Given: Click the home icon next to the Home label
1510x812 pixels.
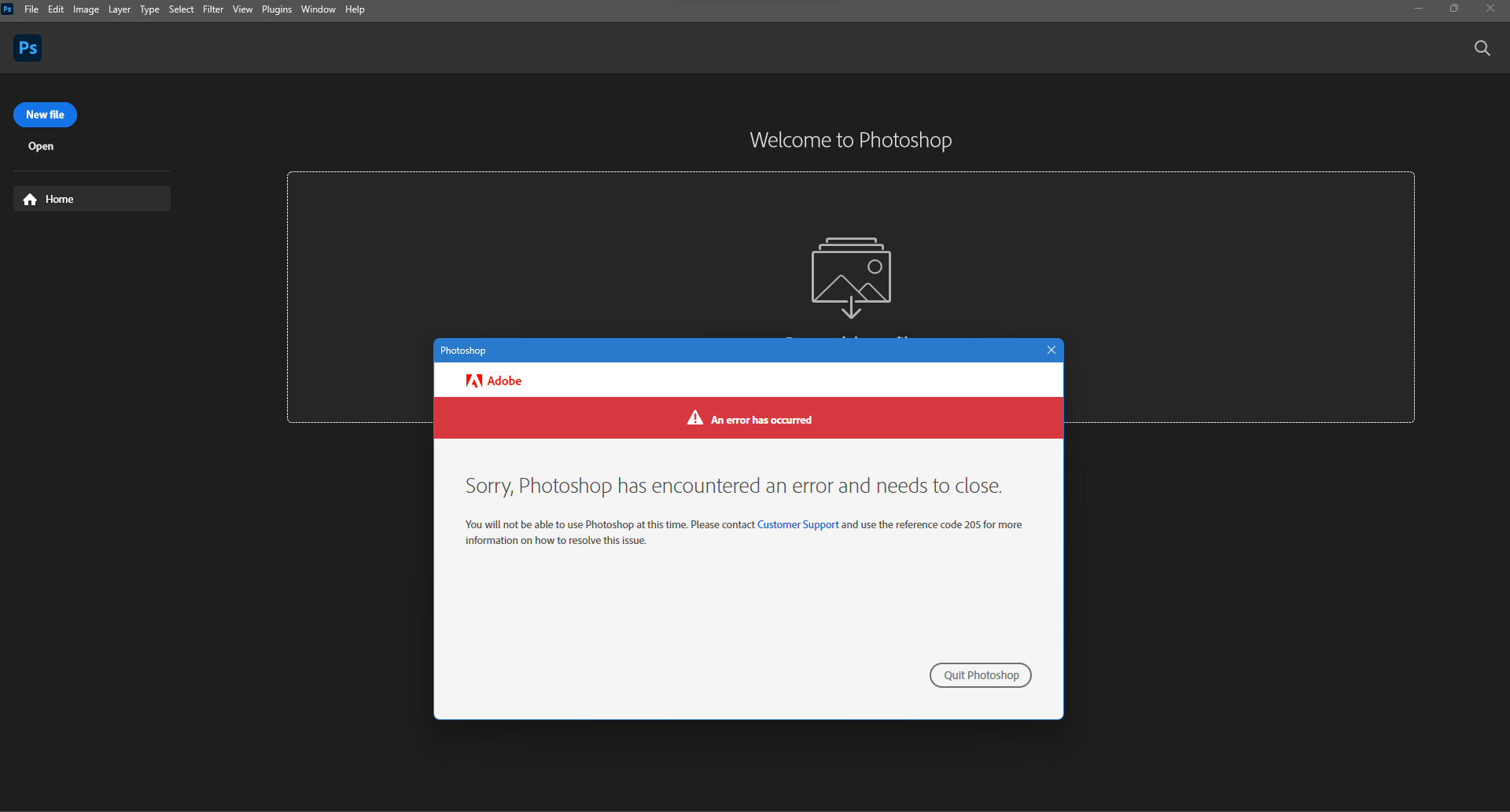Looking at the screenshot, I should [30, 199].
